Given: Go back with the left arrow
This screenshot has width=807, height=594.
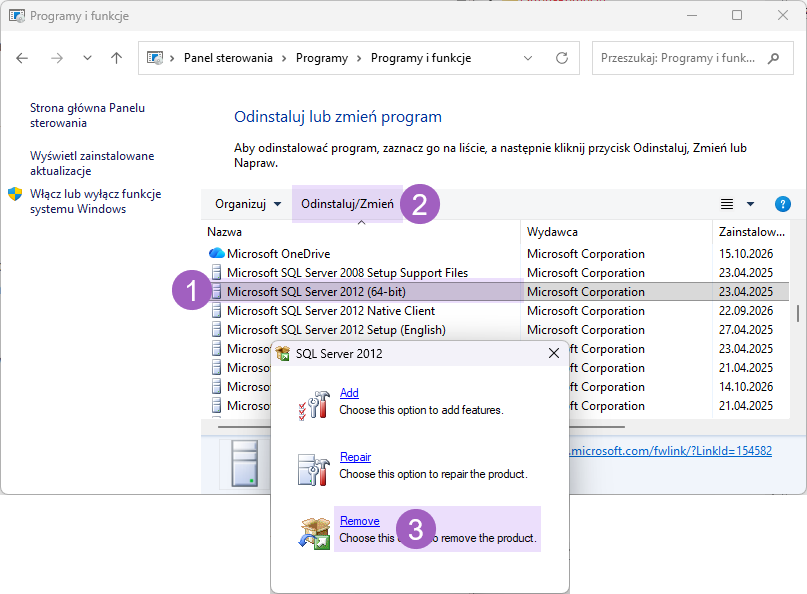Looking at the screenshot, I should [22, 58].
